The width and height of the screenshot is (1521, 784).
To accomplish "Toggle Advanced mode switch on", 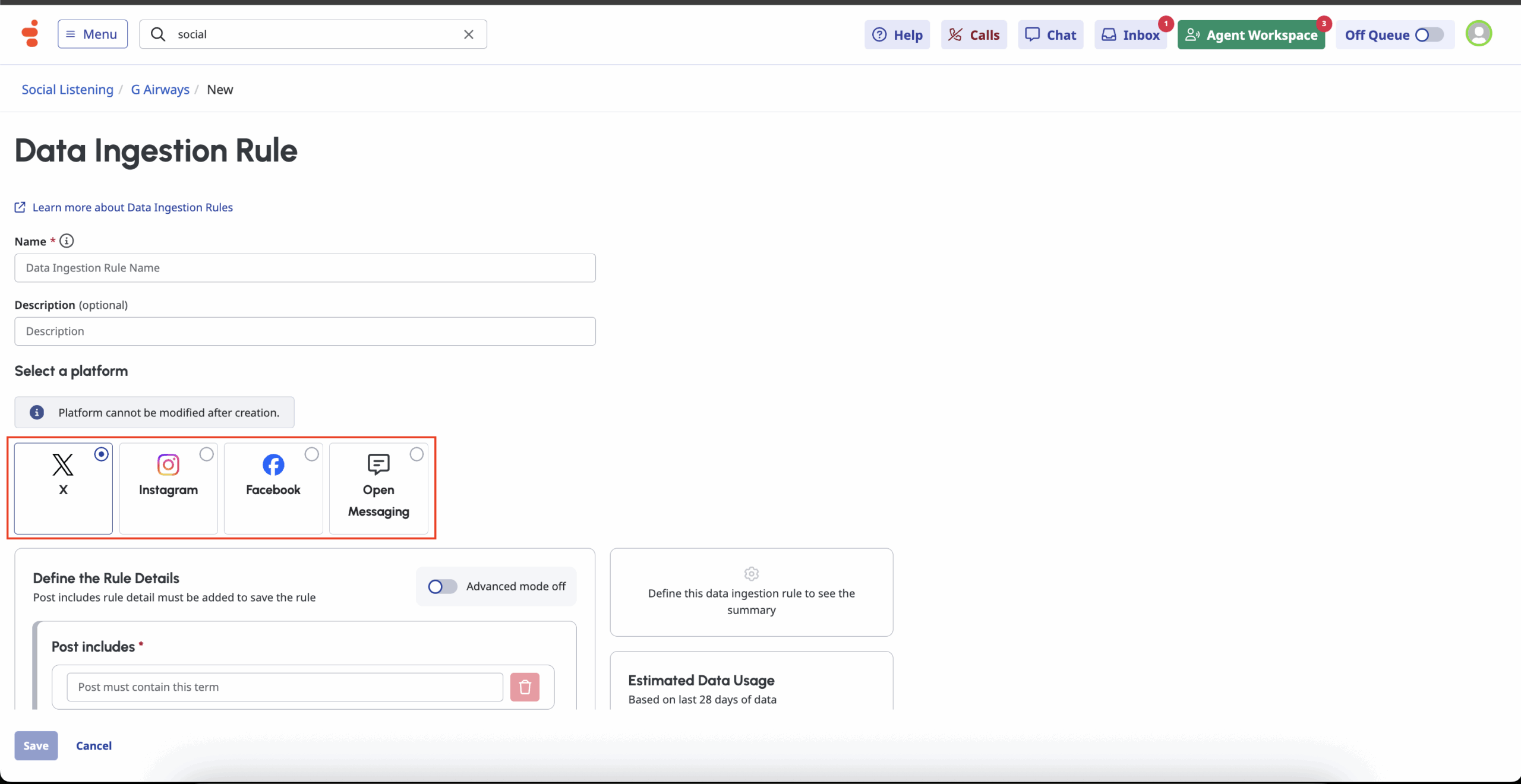I will (442, 587).
